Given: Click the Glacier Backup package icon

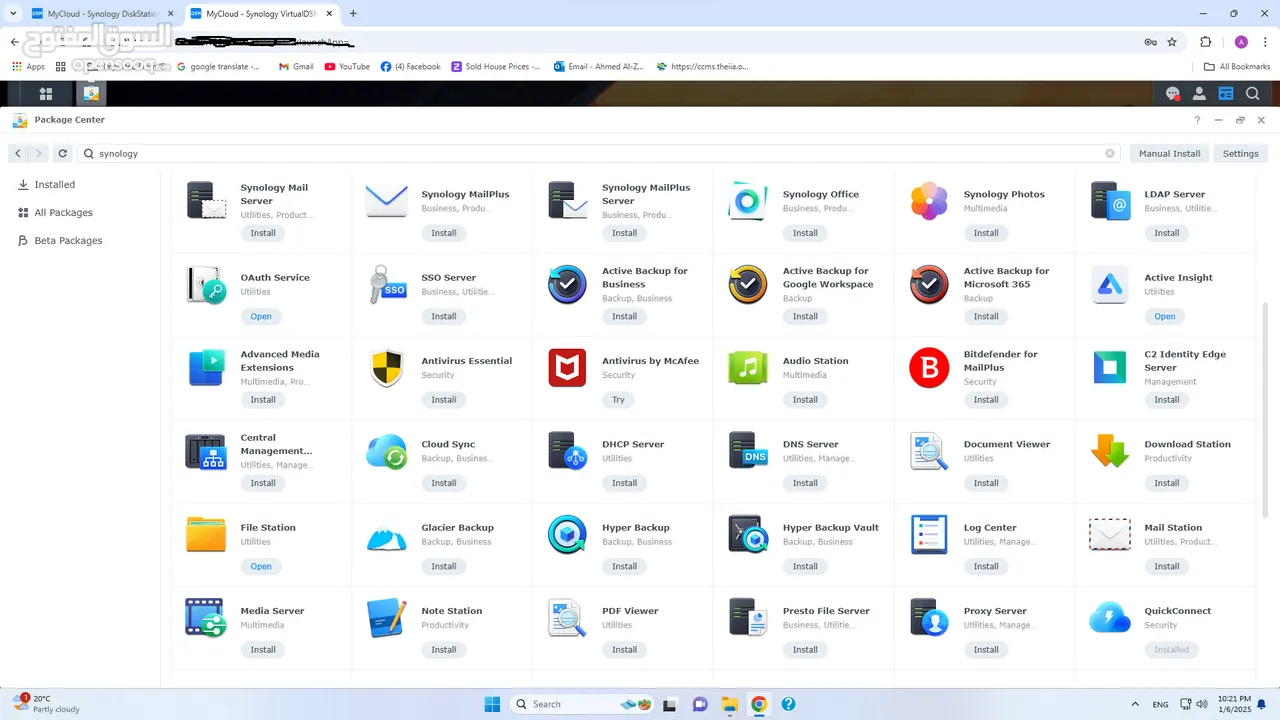Looking at the screenshot, I should point(386,537).
